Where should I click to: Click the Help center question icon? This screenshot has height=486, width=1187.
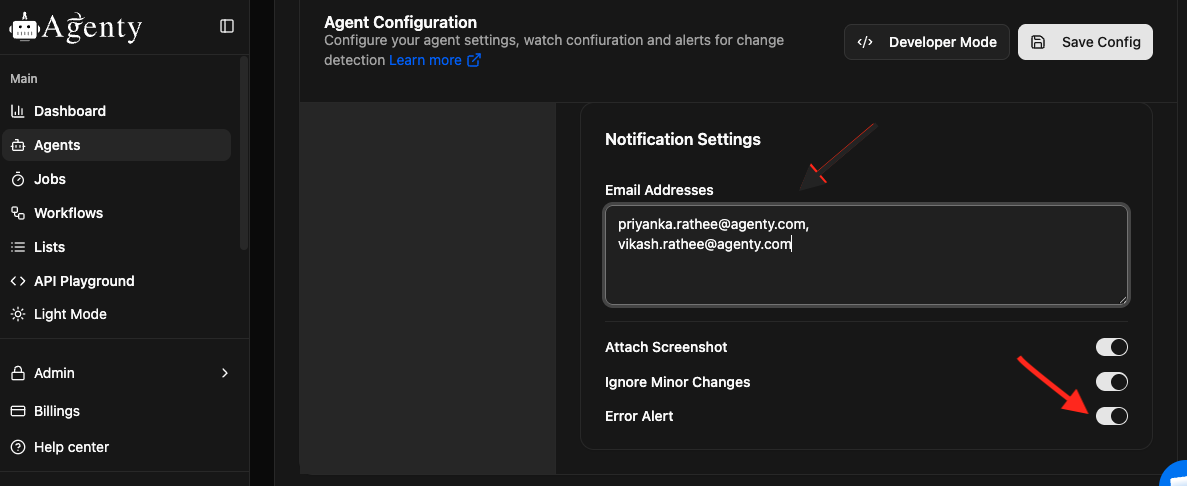[17, 447]
